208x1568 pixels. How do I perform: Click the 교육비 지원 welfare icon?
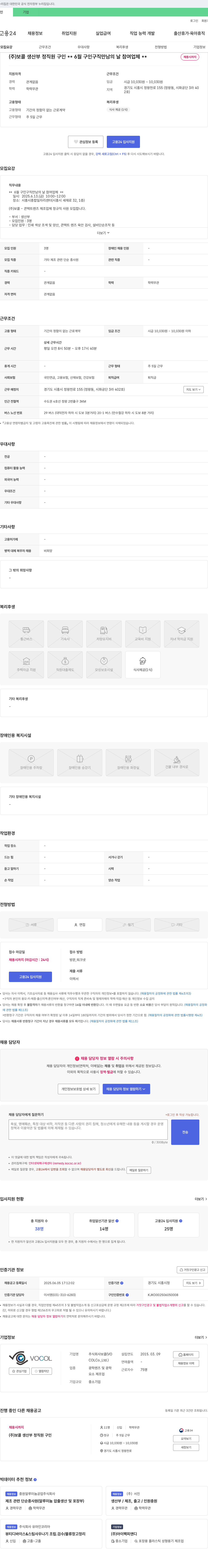(x=143, y=634)
